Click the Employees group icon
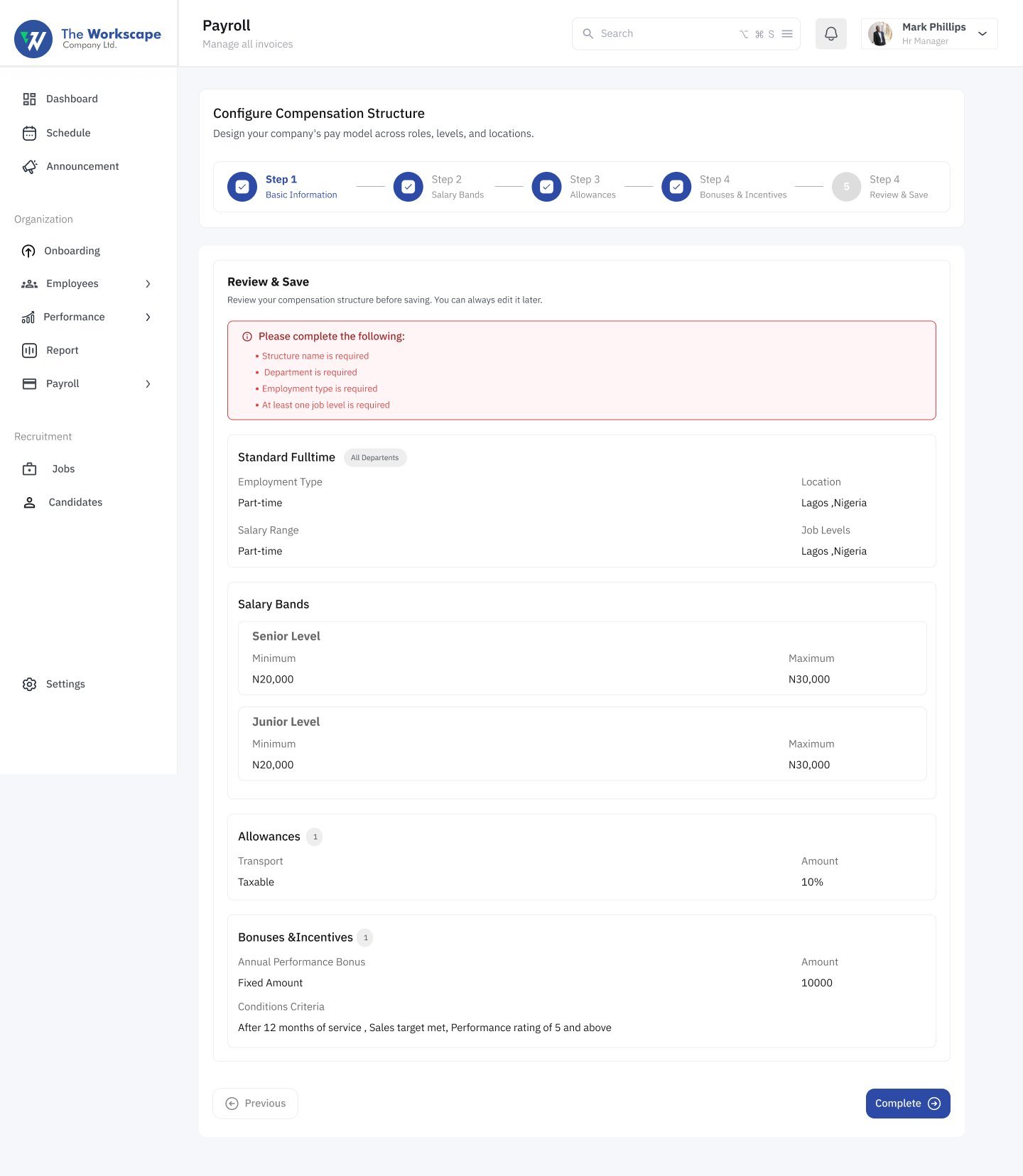The height and width of the screenshot is (1176, 1023). pos(29,284)
